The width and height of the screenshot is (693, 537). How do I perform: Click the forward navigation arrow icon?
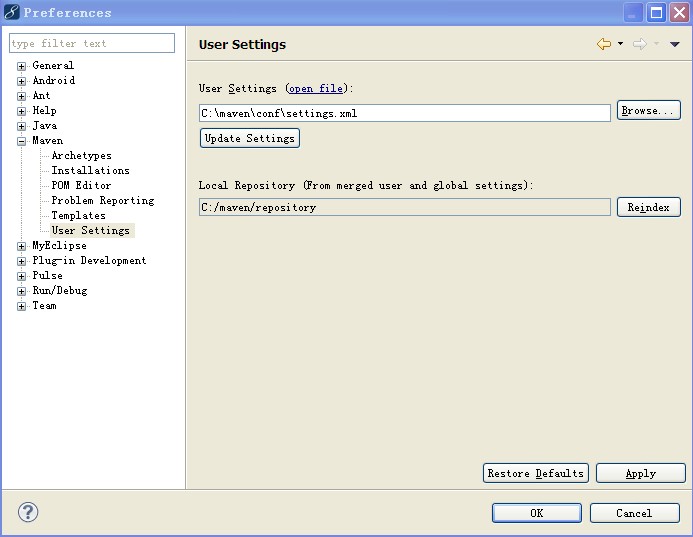[640, 44]
